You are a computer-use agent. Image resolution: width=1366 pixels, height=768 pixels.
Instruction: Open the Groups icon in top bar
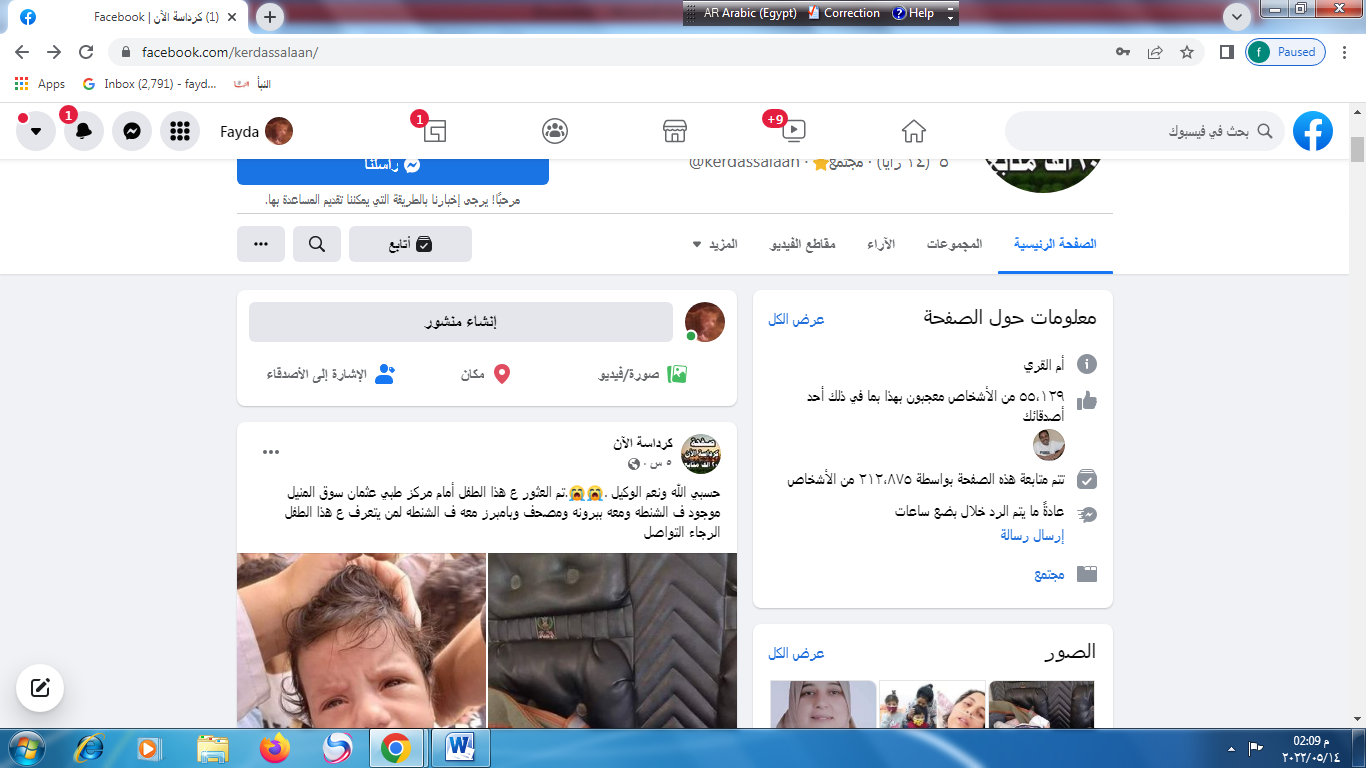[x=555, y=131]
